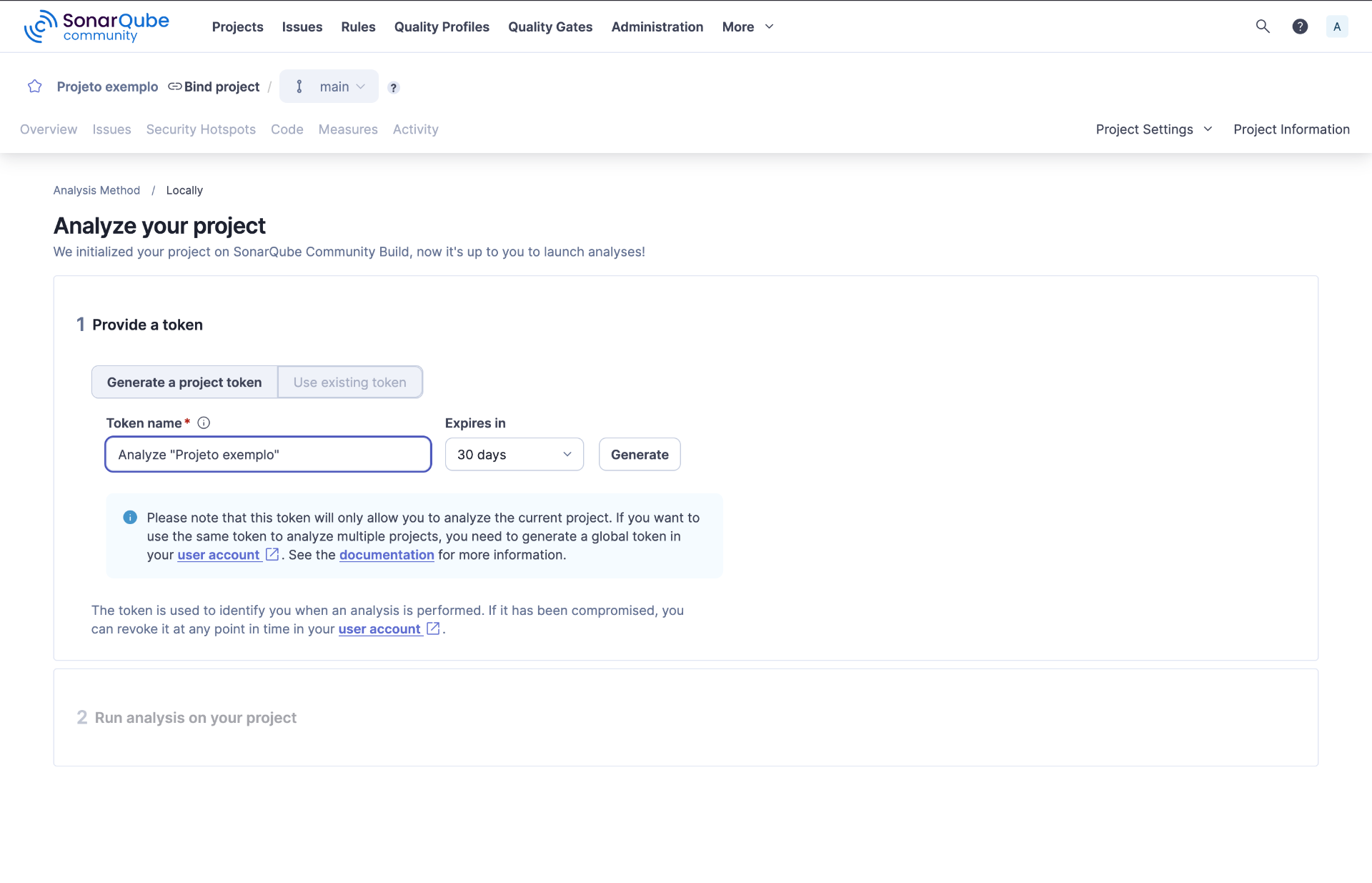Open the search magnifier icon
1372x883 pixels.
1263,26
